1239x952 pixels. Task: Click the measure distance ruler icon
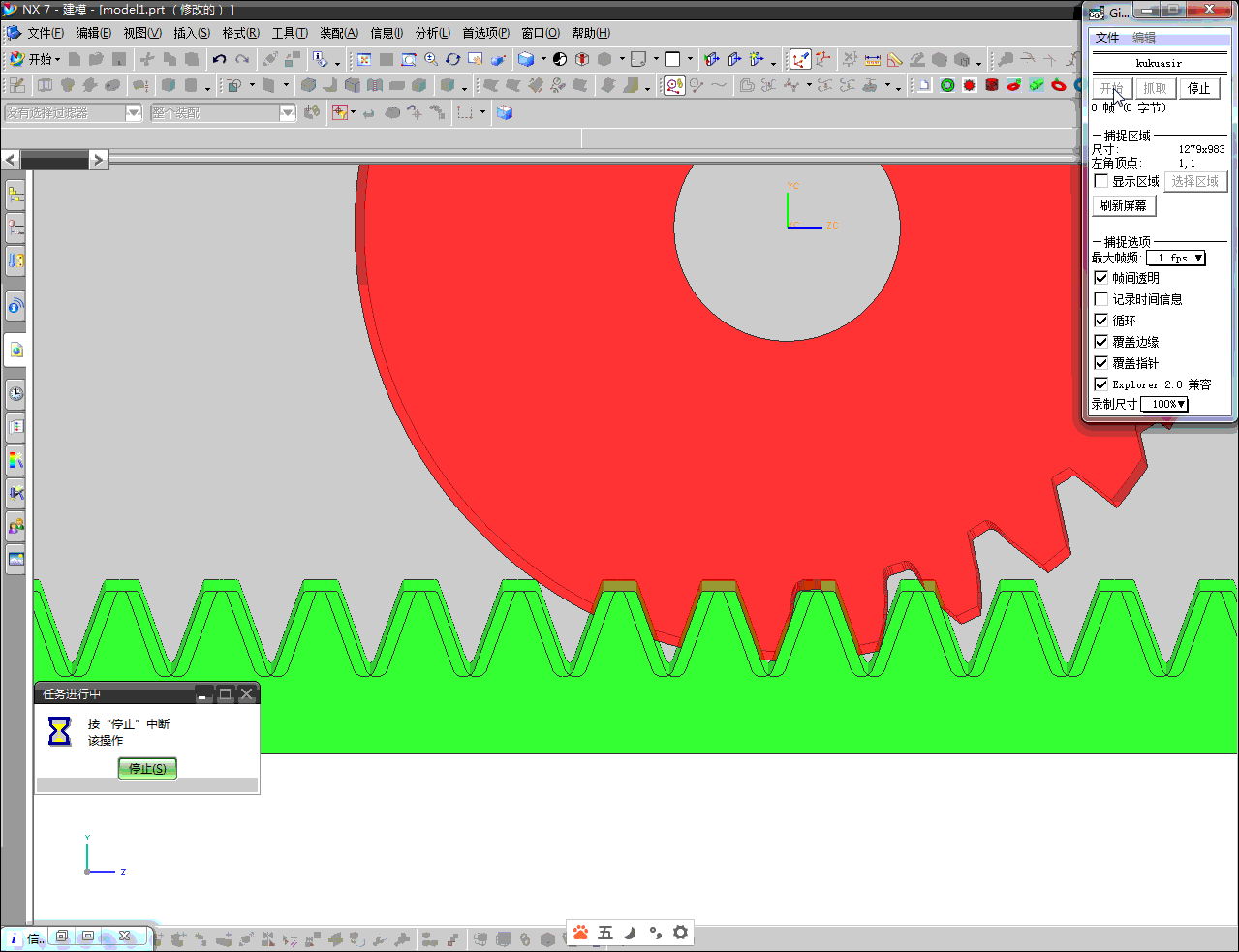(873, 59)
